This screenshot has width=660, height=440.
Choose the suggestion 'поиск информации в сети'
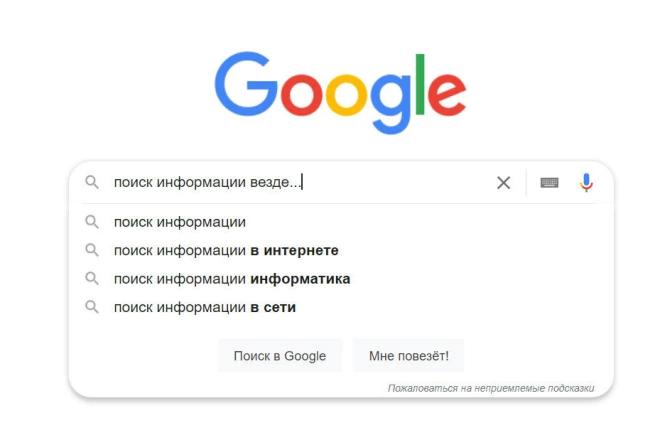(x=205, y=307)
